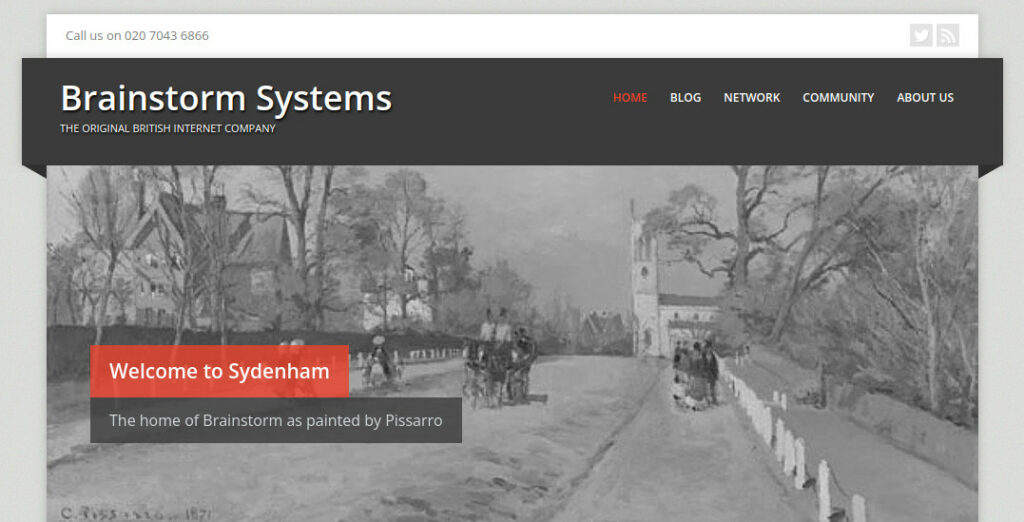Screen dimensions: 1024x522
Task: Select Network in the navigation bar
Action: [x=752, y=97]
